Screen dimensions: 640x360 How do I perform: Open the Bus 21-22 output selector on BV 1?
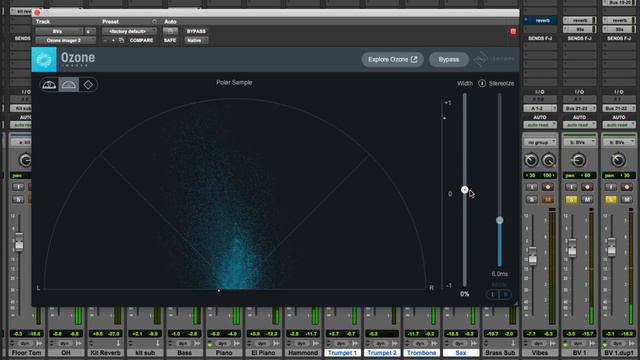579,108
